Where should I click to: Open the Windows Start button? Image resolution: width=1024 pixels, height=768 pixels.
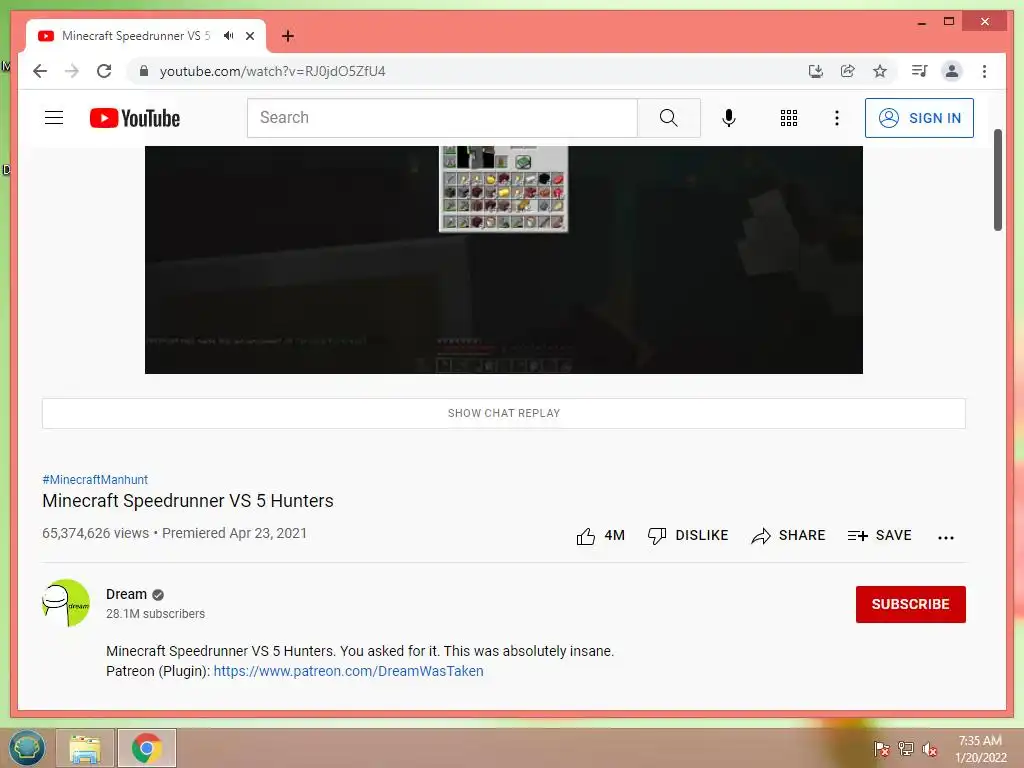click(27, 748)
